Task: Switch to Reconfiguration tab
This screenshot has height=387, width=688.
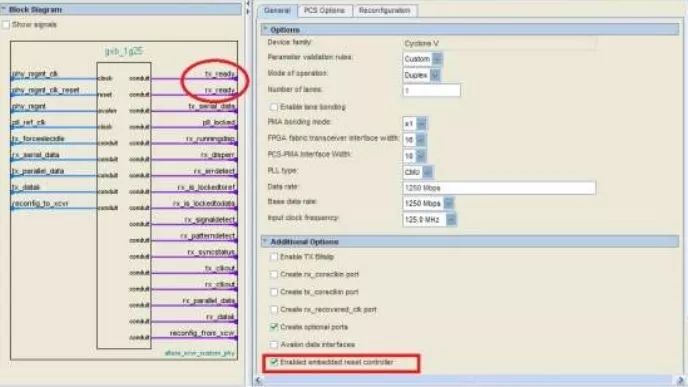Action: coord(384,11)
